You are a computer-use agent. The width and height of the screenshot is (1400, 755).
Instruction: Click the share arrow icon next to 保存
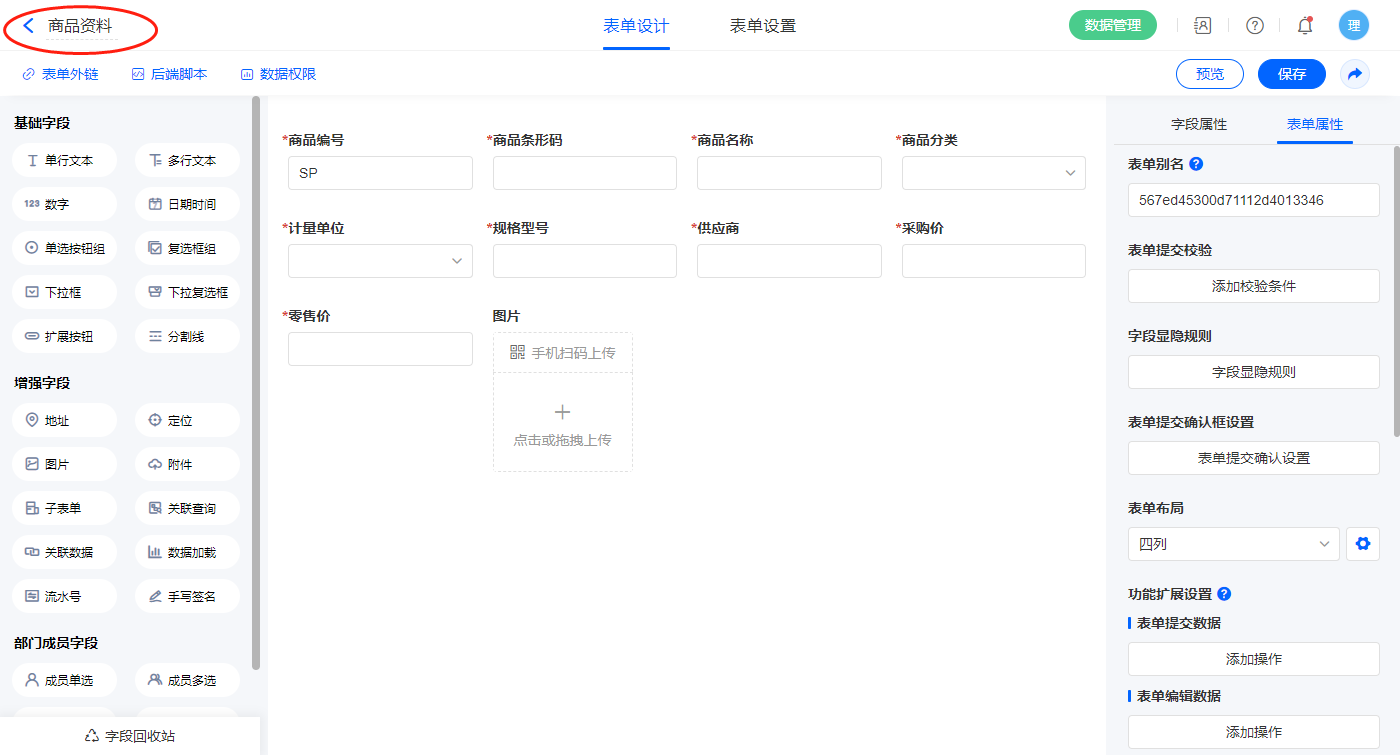click(x=1355, y=74)
